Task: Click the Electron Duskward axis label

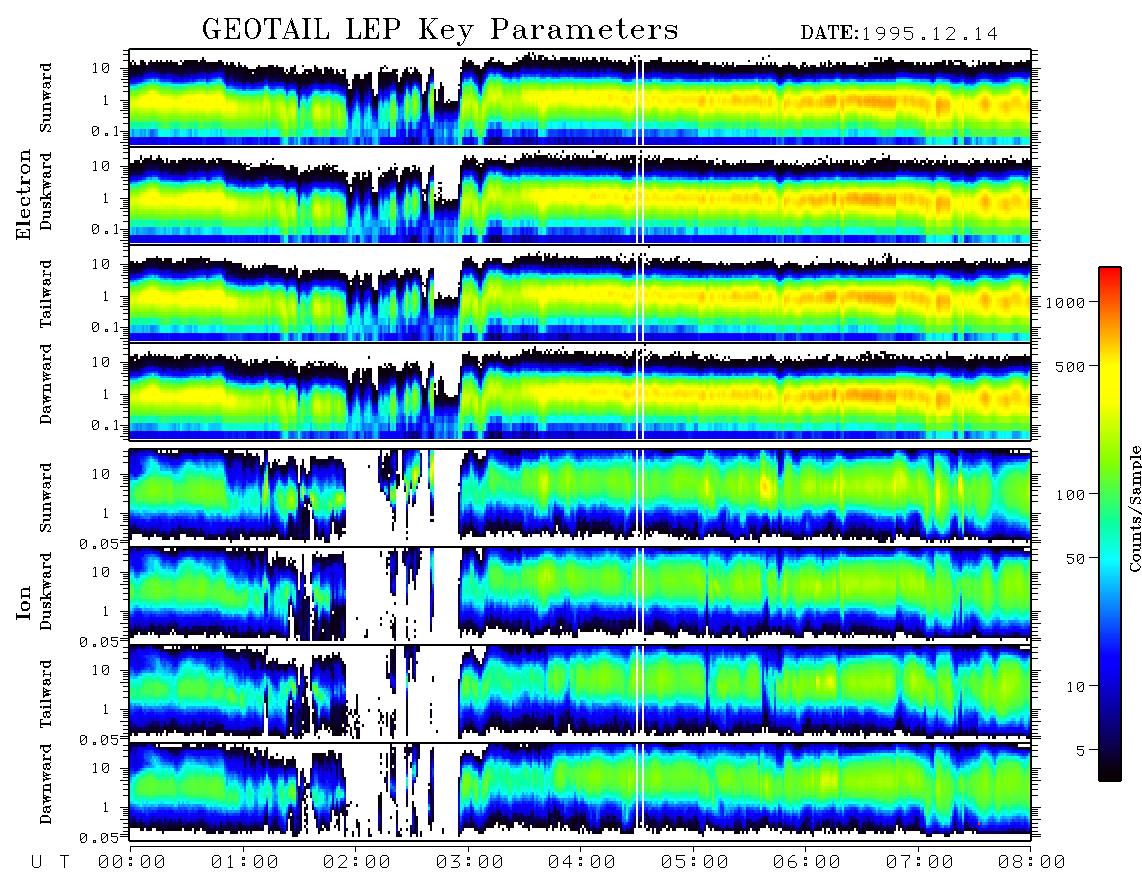Action: coord(46,192)
